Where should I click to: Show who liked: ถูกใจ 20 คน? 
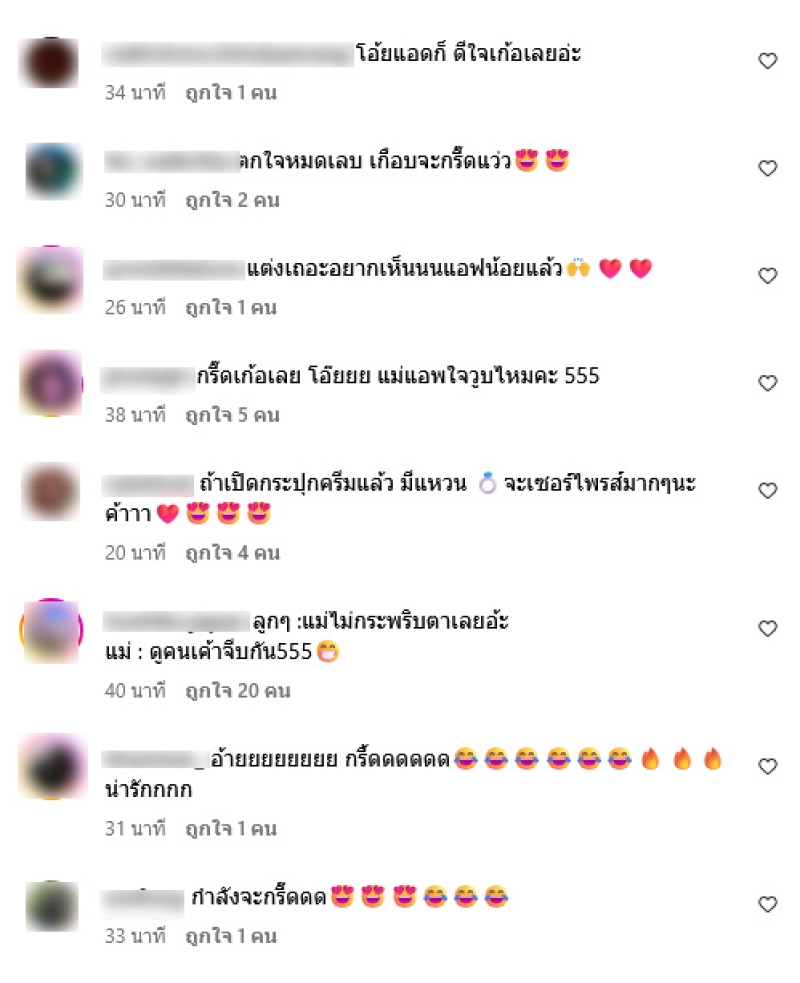click(x=238, y=691)
